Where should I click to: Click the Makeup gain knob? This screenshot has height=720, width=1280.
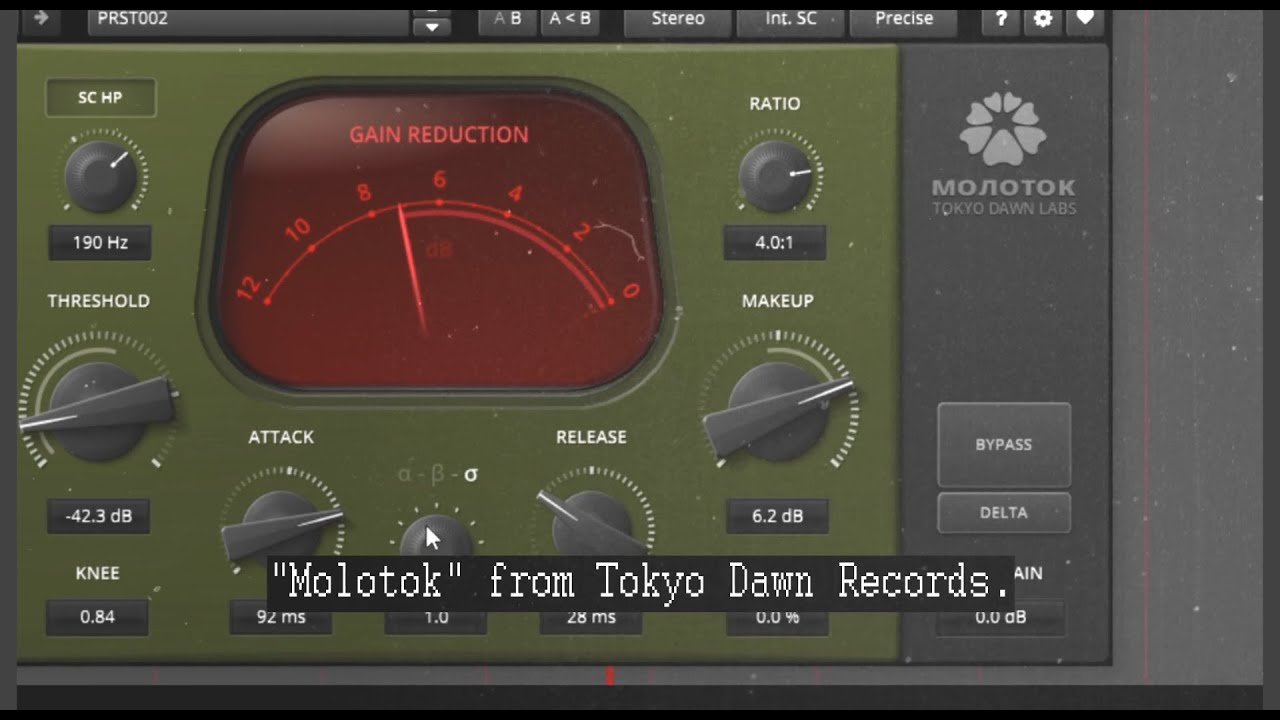pyautogui.click(x=777, y=410)
